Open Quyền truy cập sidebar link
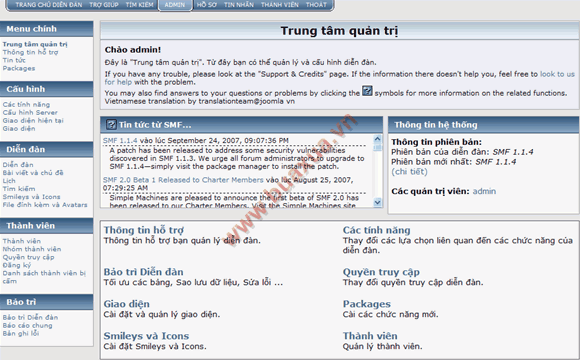This screenshot has width=580, height=360. [x=28, y=257]
